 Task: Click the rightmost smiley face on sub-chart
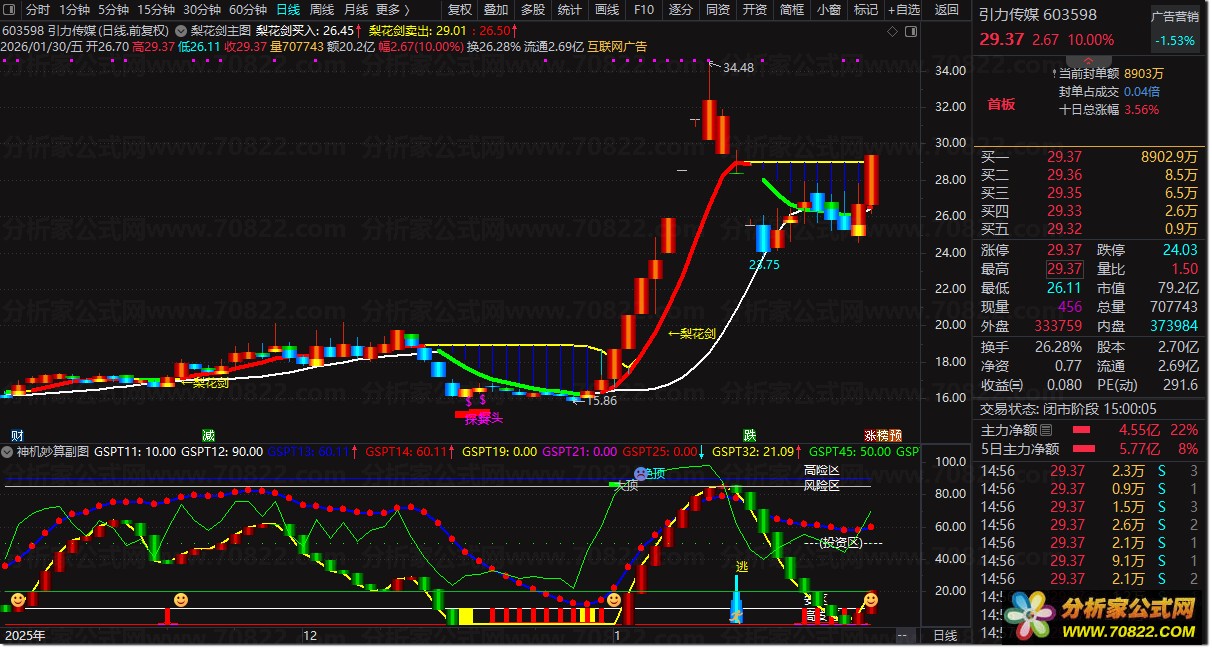pyautogui.click(x=871, y=599)
